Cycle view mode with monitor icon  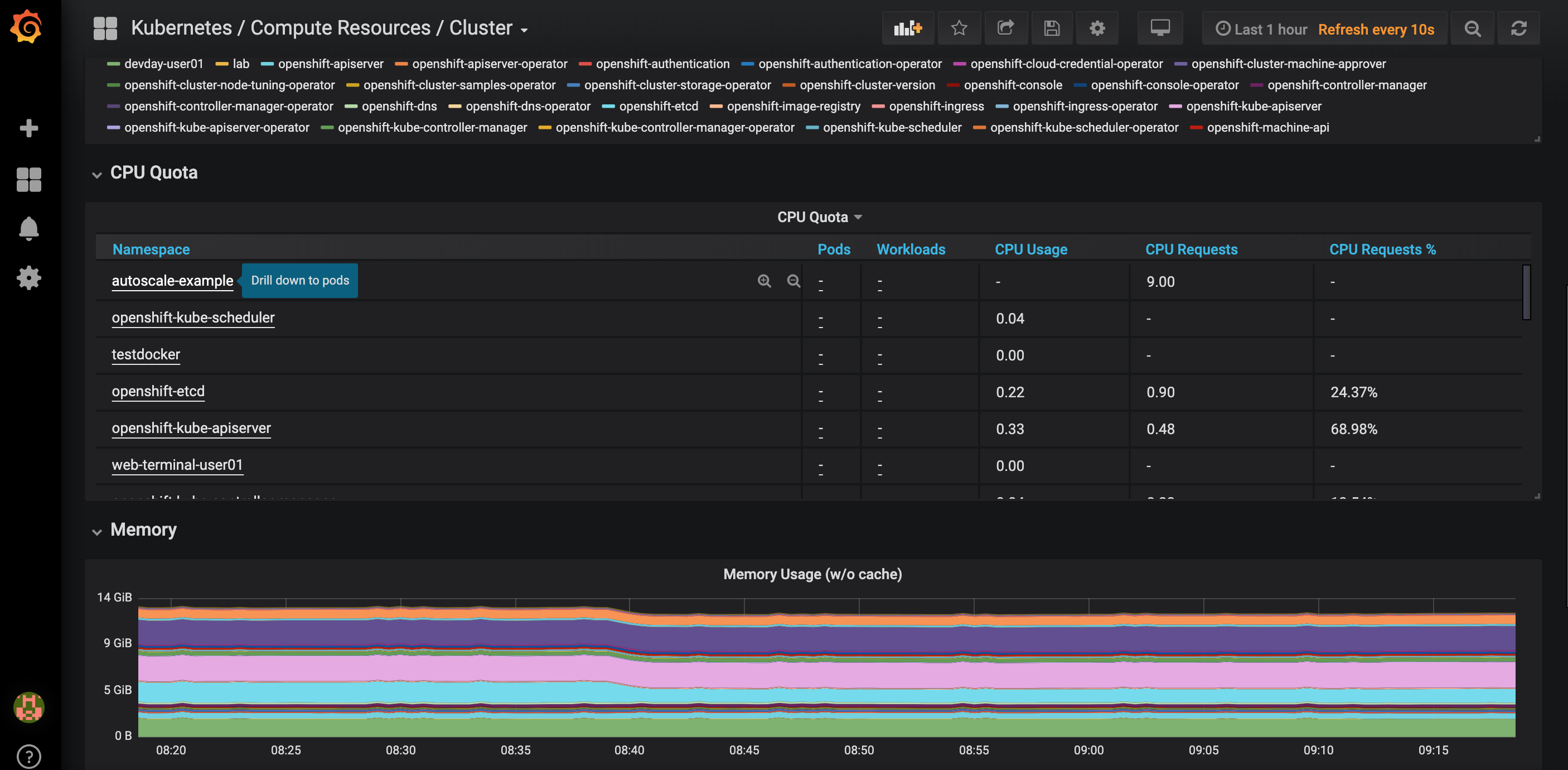1160,28
